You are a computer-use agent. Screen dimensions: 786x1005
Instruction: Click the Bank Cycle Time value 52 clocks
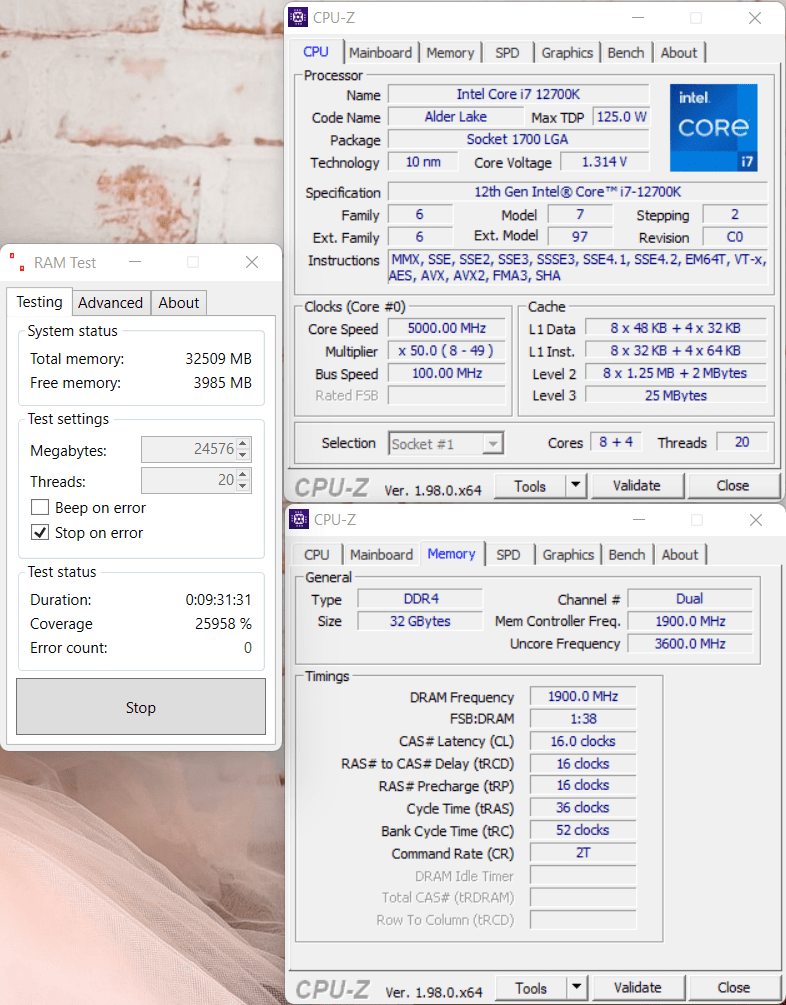(583, 830)
